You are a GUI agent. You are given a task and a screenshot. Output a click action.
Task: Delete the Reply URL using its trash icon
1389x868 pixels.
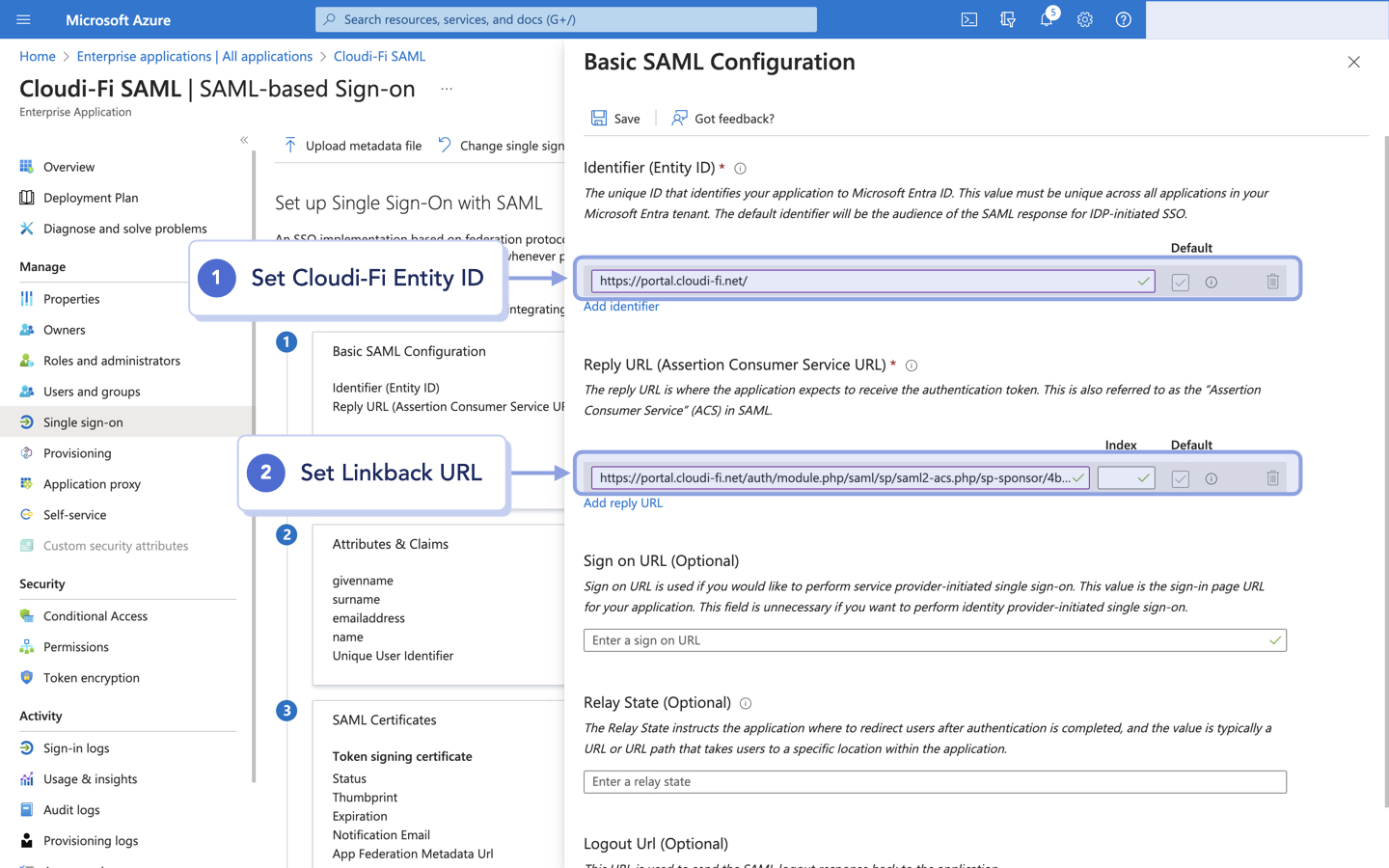[x=1272, y=477]
